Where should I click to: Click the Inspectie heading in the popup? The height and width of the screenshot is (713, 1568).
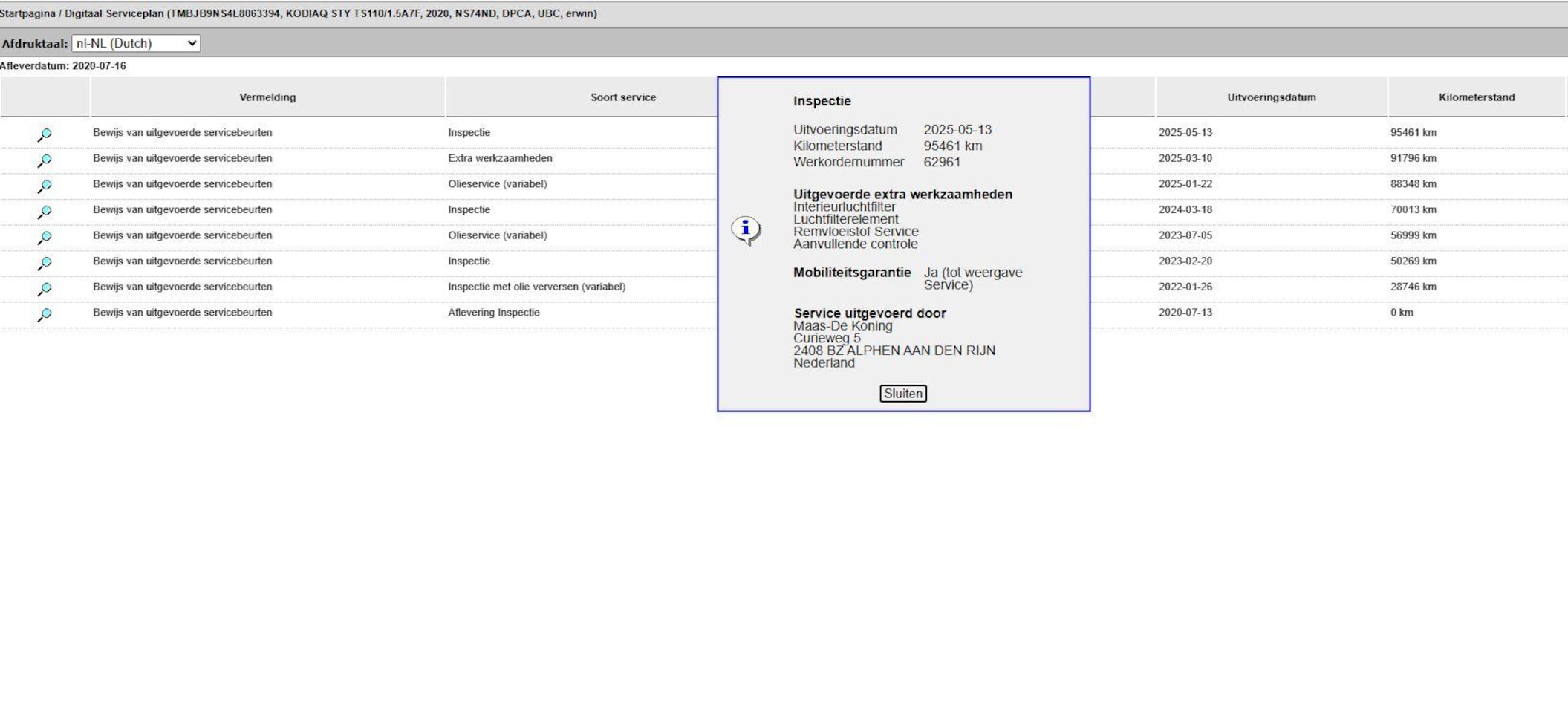click(x=822, y=101)
